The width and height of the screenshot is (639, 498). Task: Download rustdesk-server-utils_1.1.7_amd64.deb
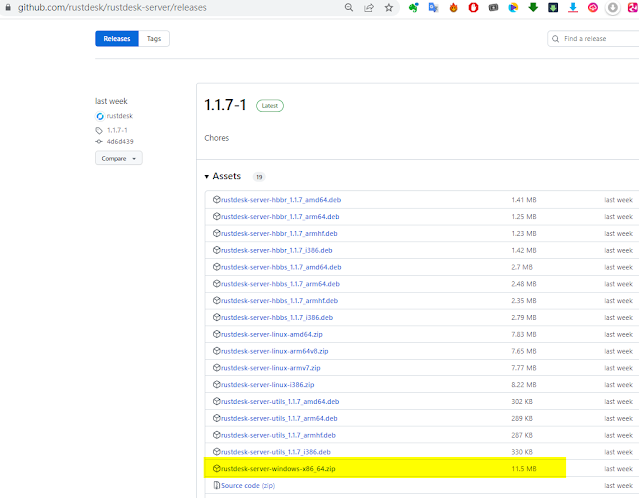[x=280, y=401]
